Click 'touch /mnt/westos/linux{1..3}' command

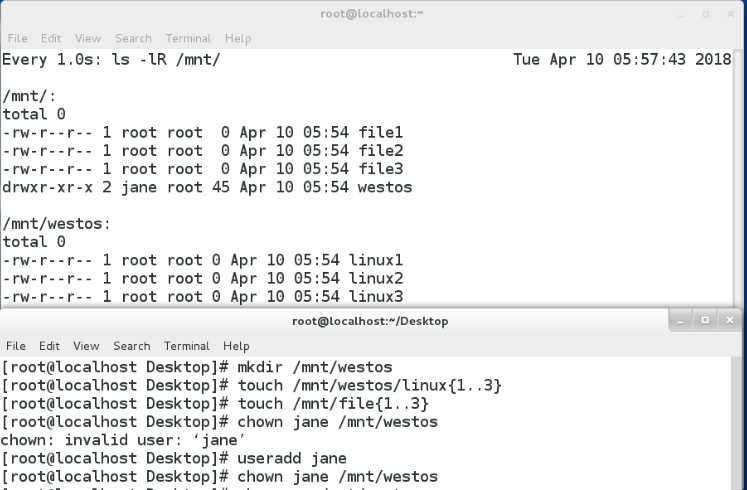369,385
